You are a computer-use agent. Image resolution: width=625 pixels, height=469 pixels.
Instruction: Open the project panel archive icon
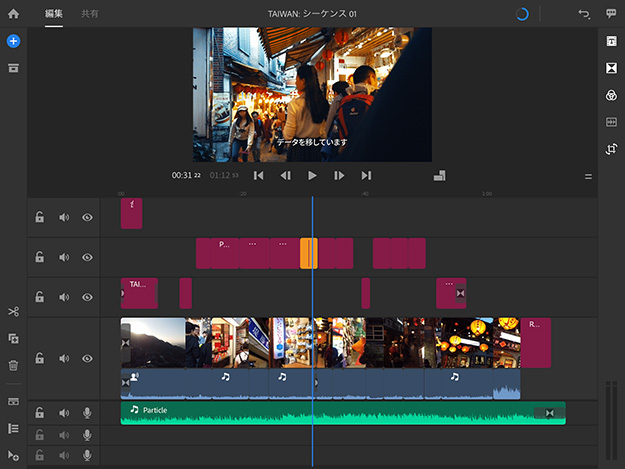pyautogui.click(x=13, y=68)
